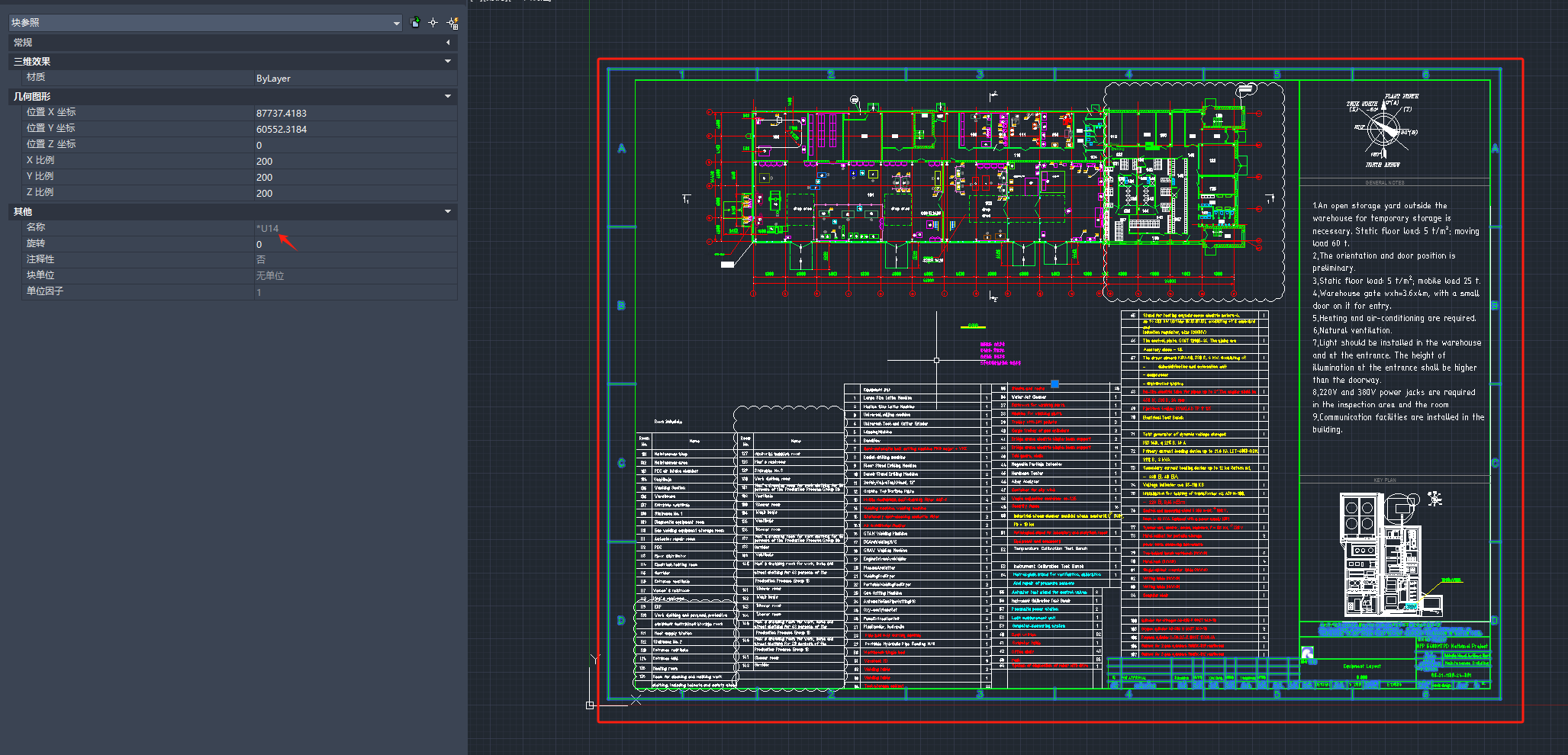Click the Select Objects crosshair icon
Screen dimensions: 1568x755
(x=433, y=23)
